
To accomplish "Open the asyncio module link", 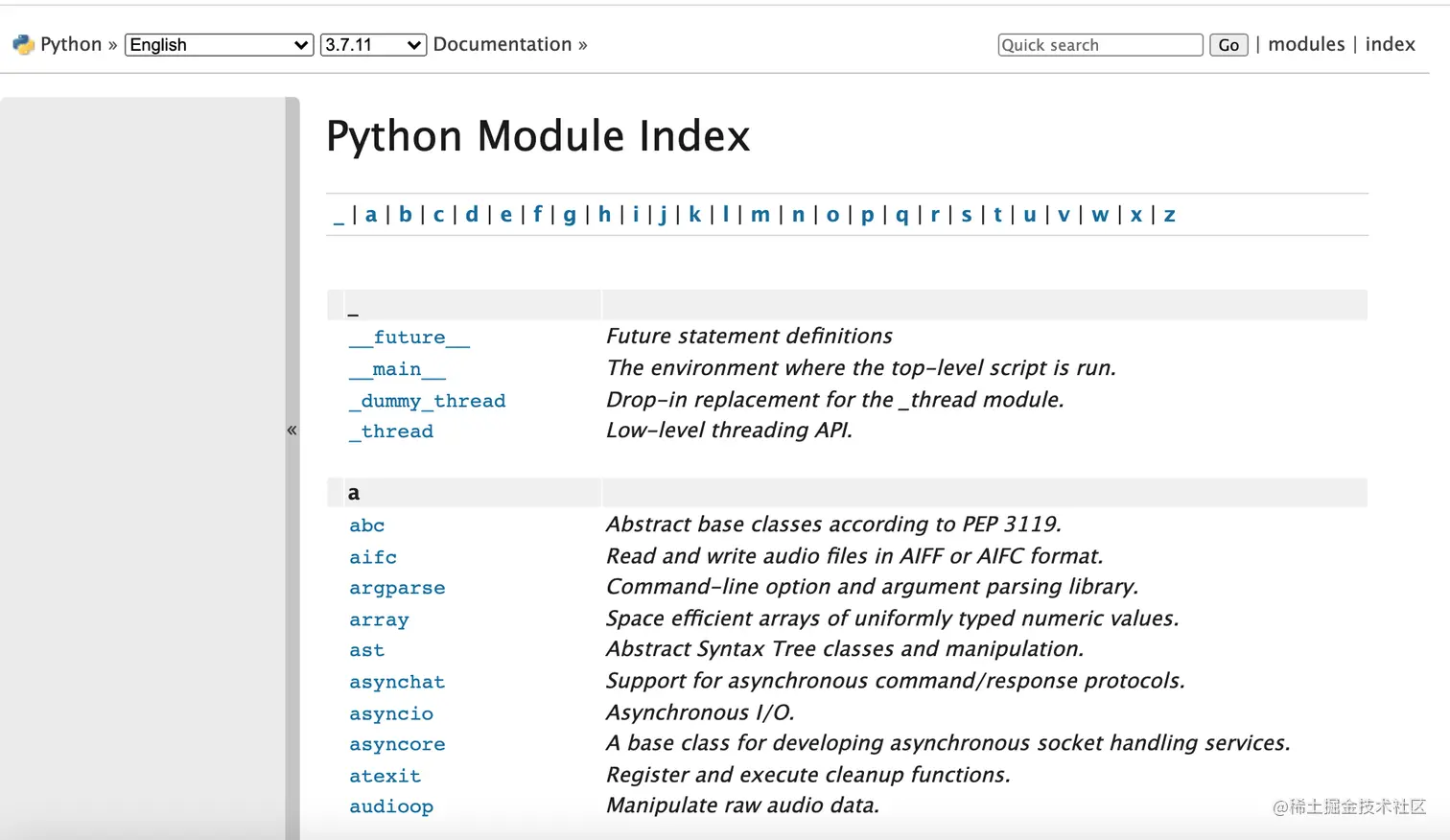I will [391, 713].
